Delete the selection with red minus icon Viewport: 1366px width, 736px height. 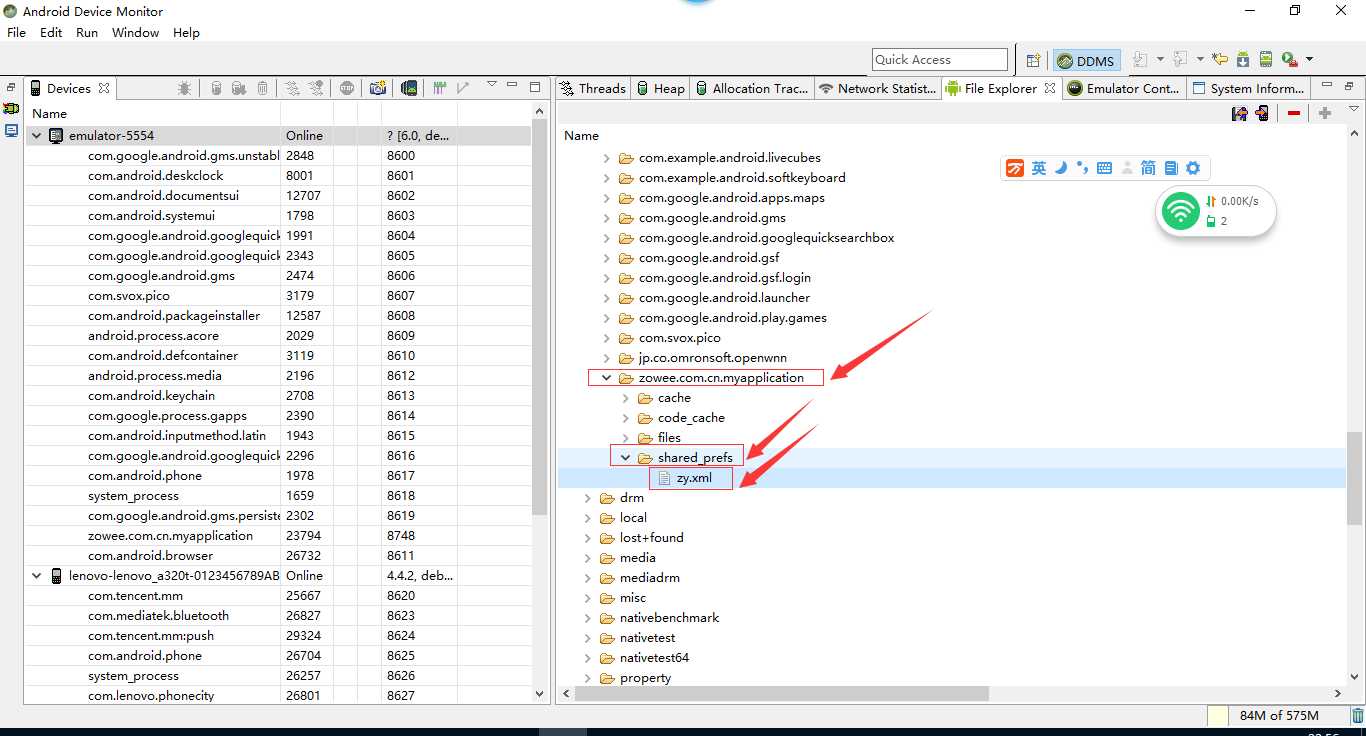[x=1294, y=113]
